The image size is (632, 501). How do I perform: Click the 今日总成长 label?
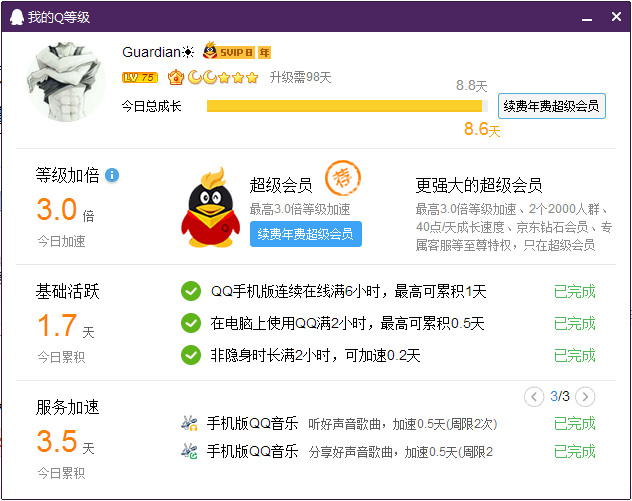coord(152,106)
